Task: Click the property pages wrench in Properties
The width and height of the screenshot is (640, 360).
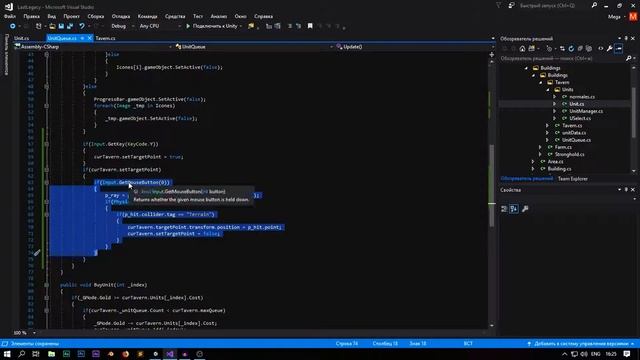Action: click(525, 209)
